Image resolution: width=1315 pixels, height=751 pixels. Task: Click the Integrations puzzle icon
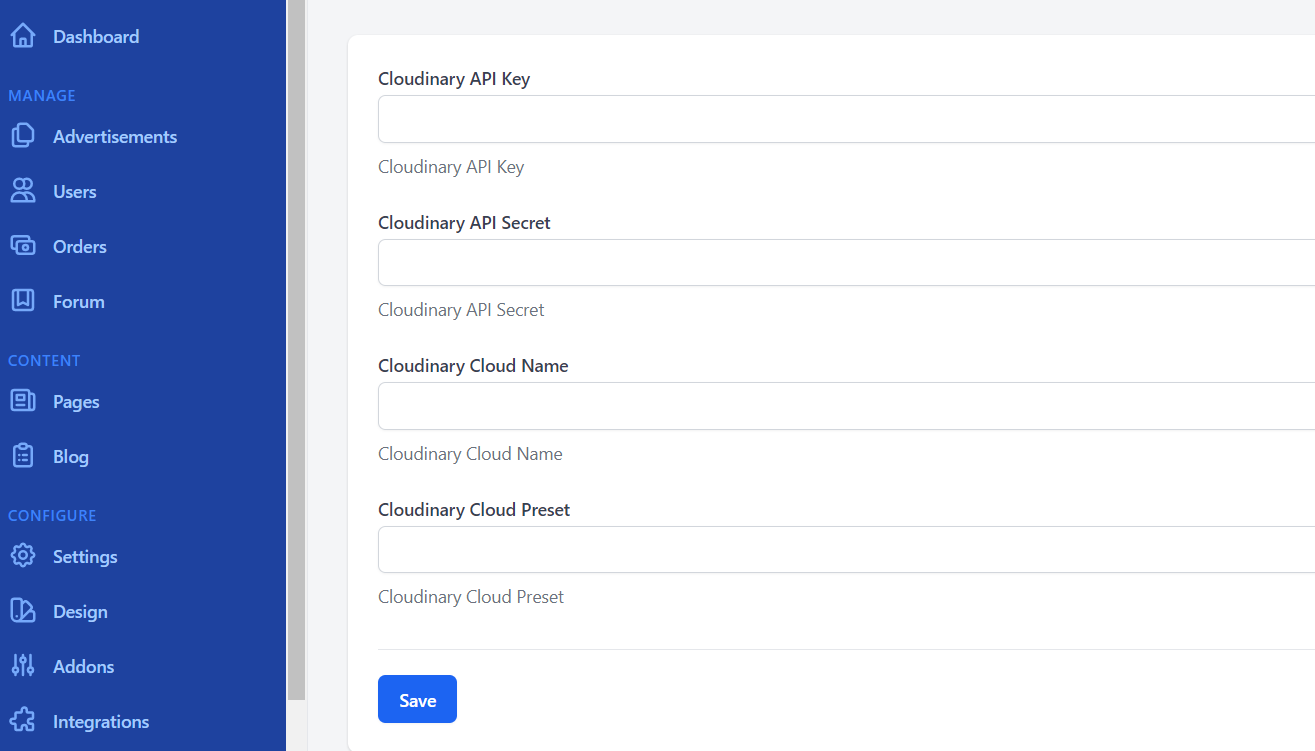[22, 721]
